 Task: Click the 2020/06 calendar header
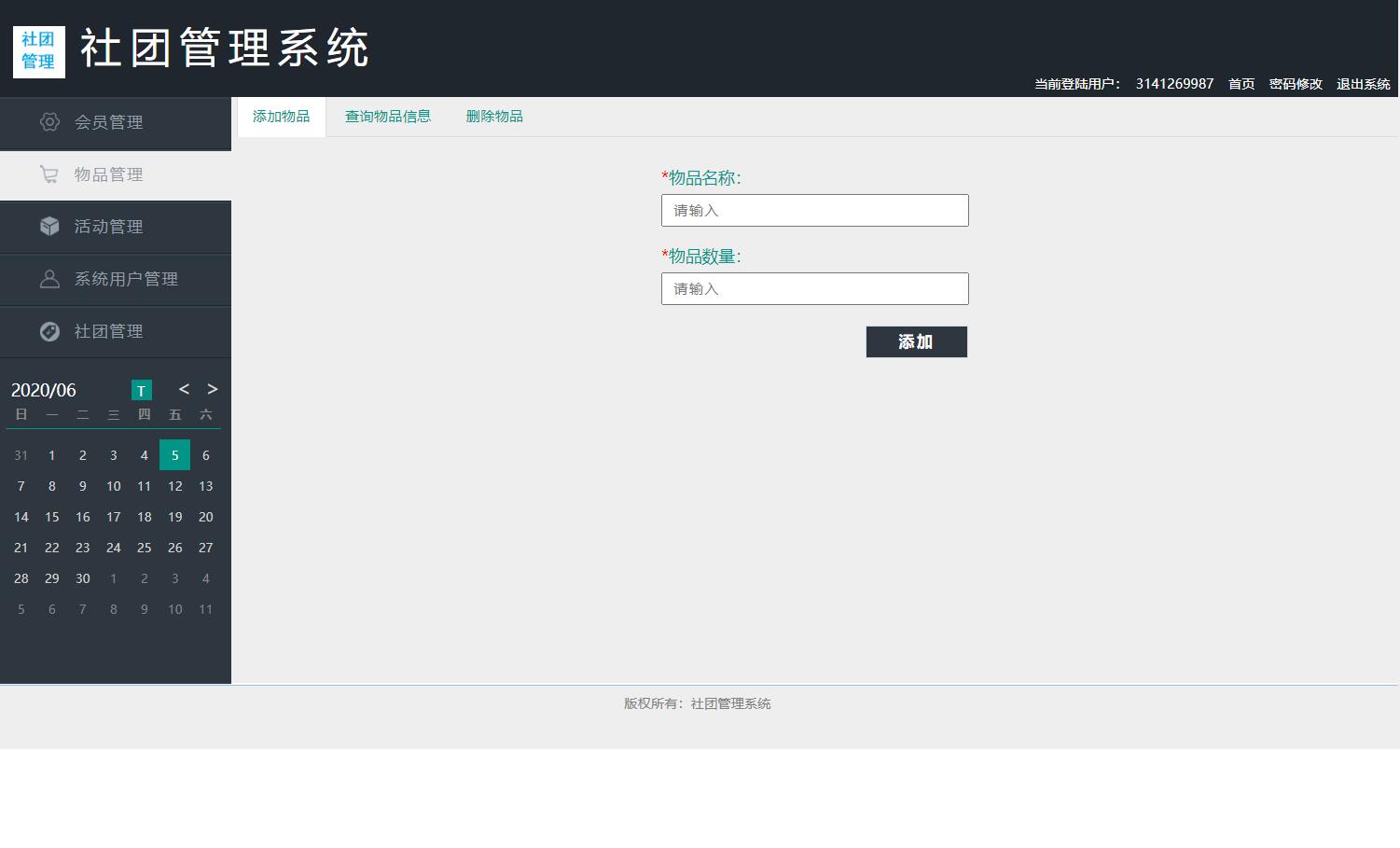43,389
